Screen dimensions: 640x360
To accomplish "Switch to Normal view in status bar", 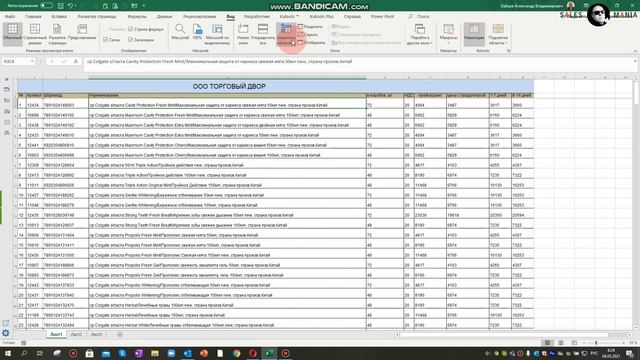I will coord(547,343).
